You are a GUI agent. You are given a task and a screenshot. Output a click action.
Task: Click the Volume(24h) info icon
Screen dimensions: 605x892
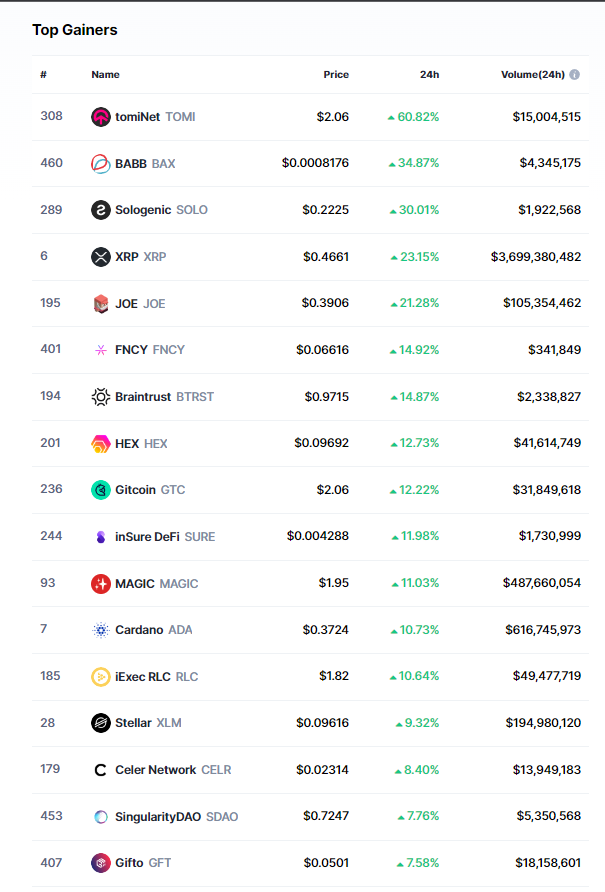[x=575, y=75]
